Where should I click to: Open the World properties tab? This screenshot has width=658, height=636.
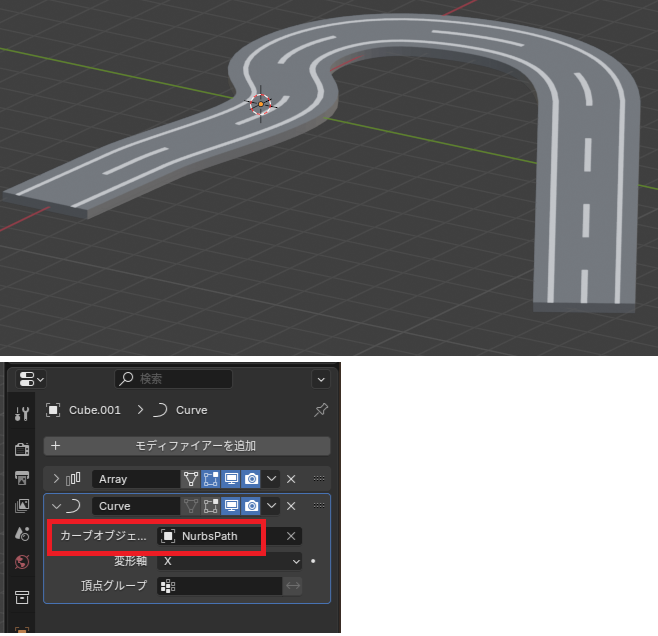[x=22, y=562]
